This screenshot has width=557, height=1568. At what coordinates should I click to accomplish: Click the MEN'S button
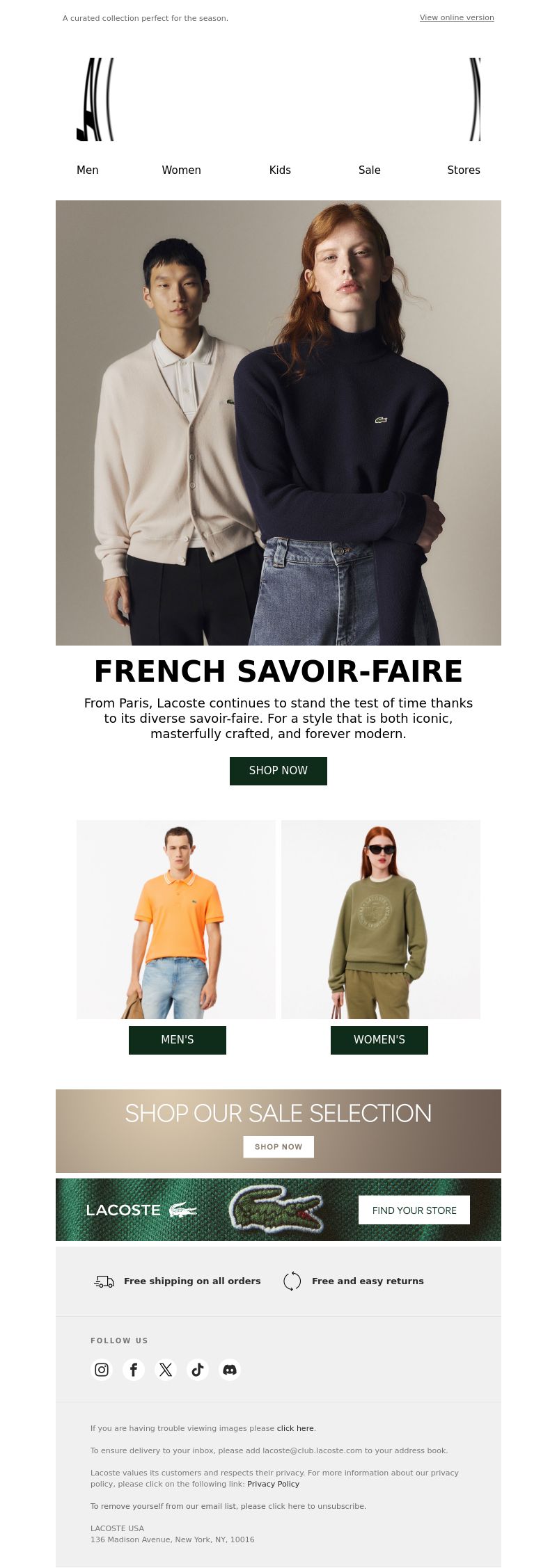click(178, 1040)
